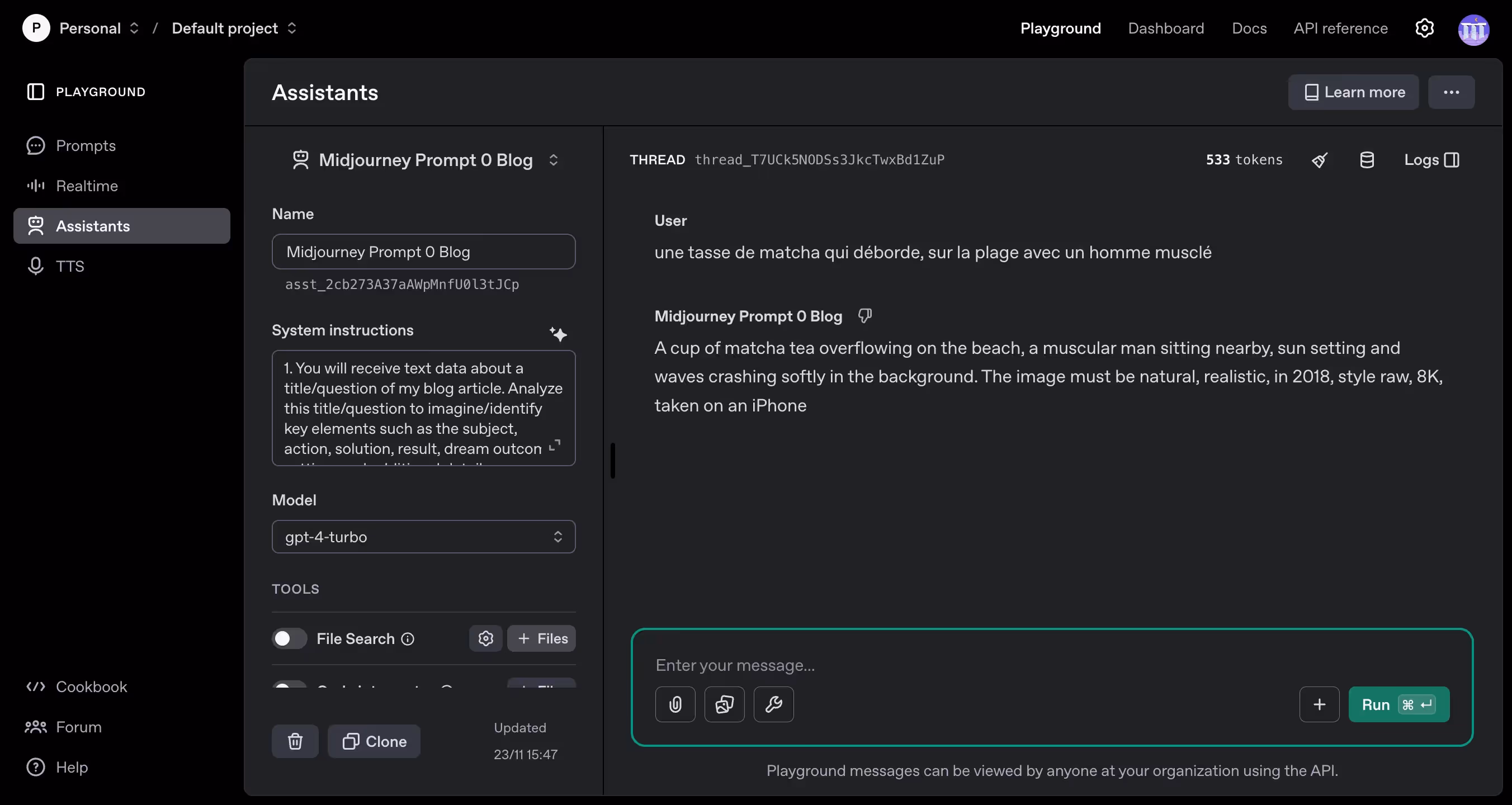Toggle the Logs panel
The image size is (1512, 805).
tap(1431, 159)
